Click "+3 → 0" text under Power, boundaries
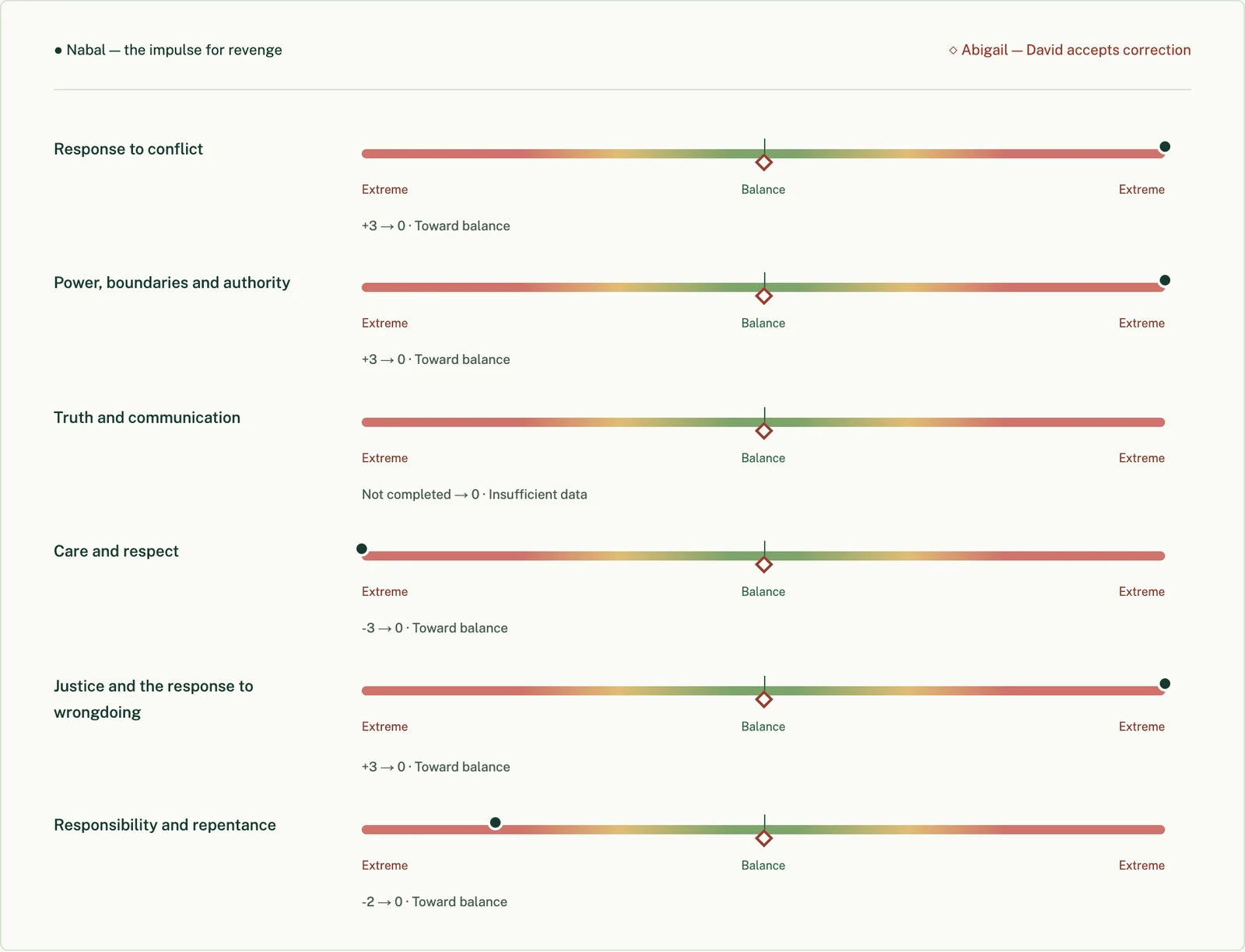This screenshot has width=1245, height=952. tap(384, 360)
